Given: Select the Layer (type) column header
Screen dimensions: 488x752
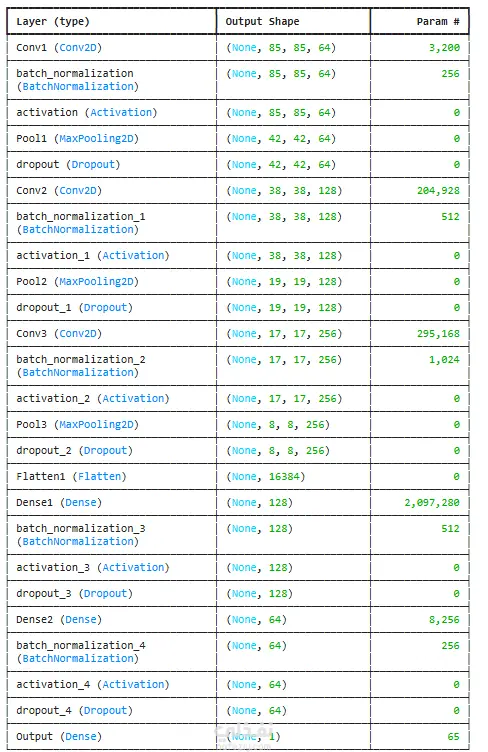Looking at the screenshot, I should pyautogui.click(x=53, y=22).
